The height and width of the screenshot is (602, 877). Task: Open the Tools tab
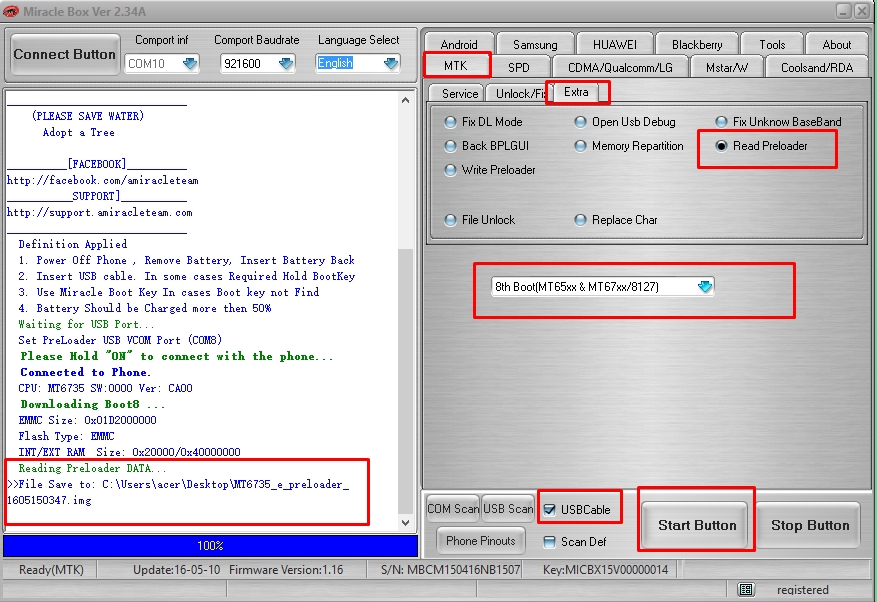coord(772,44)
